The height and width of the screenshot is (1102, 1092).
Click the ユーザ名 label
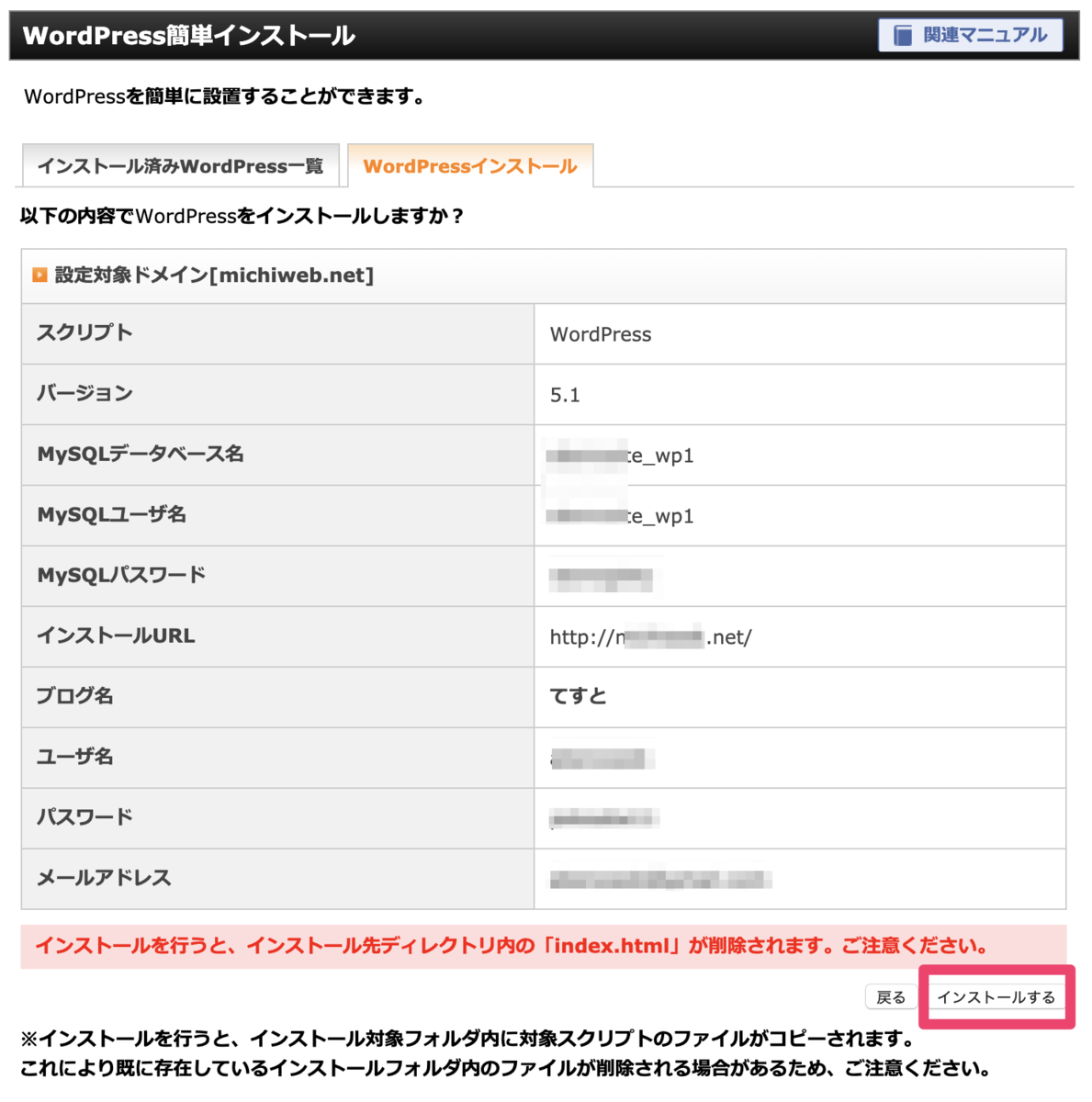(x=74, y=757)
